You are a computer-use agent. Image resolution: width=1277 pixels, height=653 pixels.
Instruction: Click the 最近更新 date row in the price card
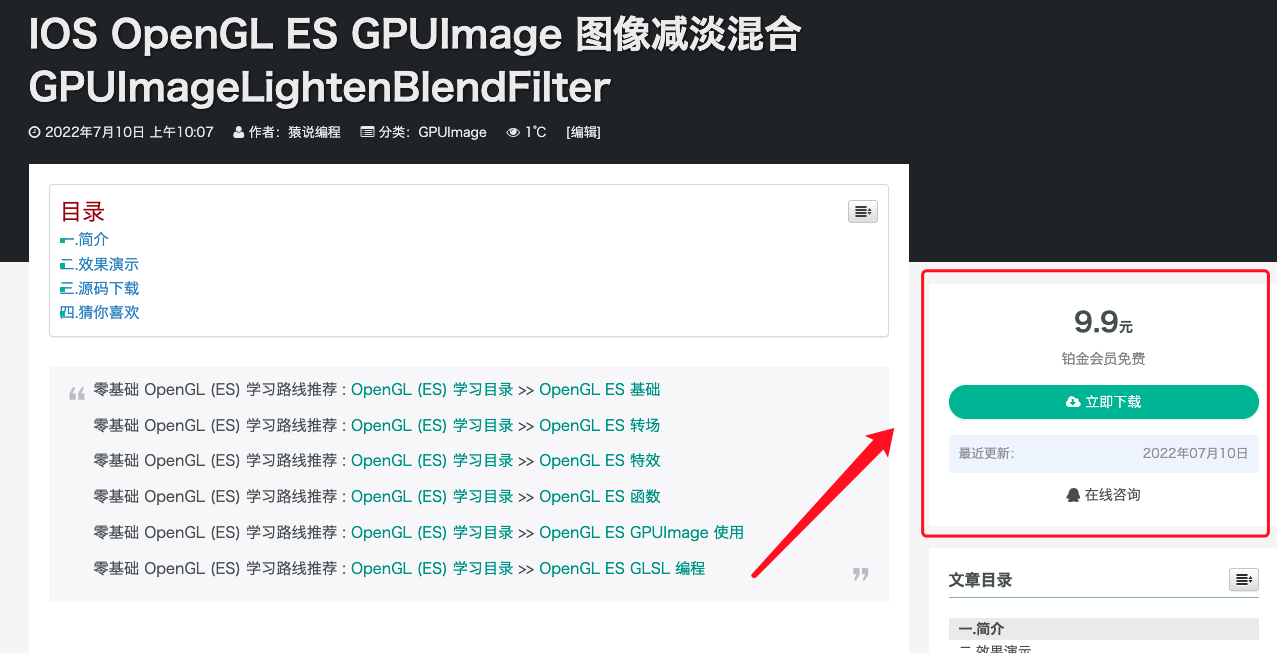(1103, 455)
